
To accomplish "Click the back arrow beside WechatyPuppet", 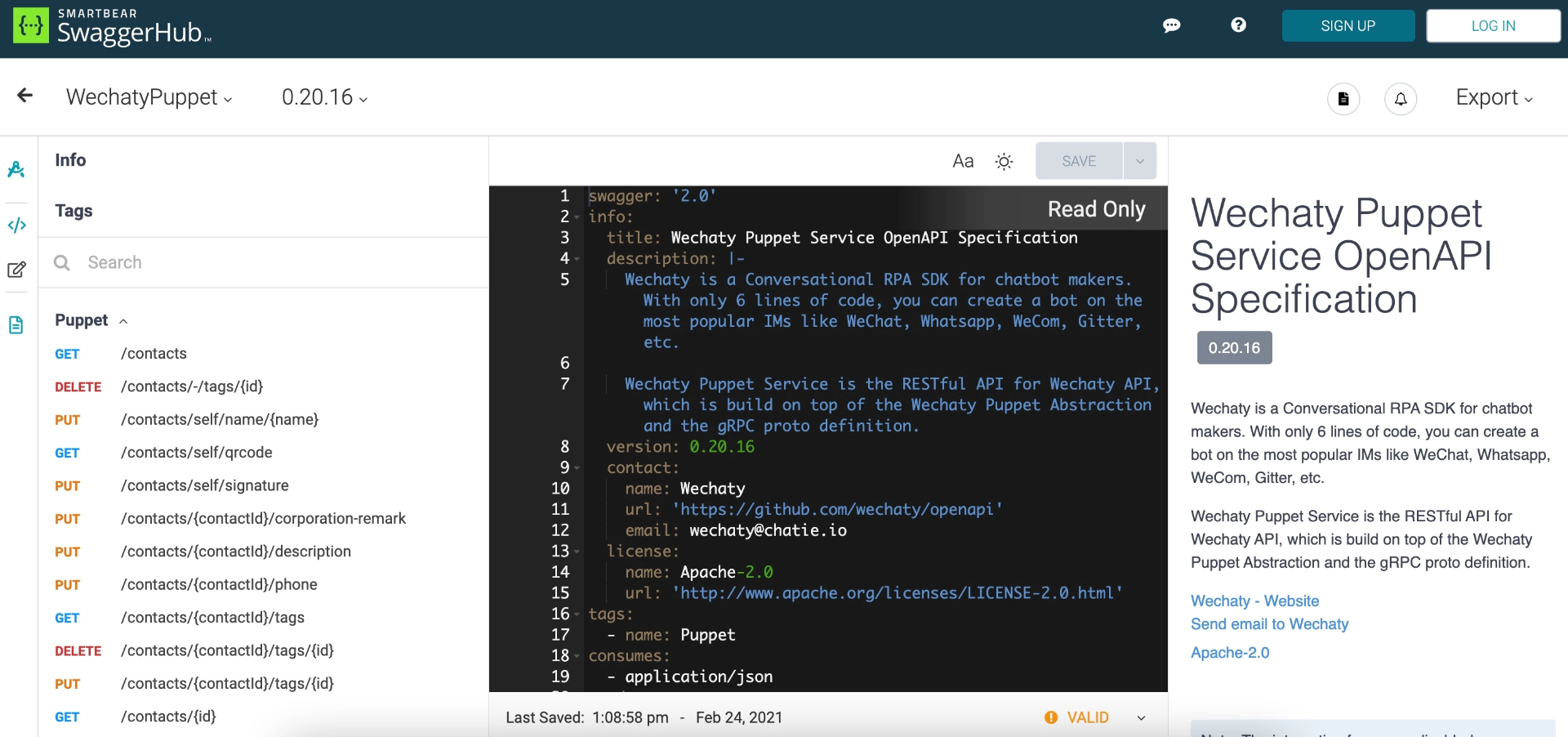I will [x=24, y=96].
